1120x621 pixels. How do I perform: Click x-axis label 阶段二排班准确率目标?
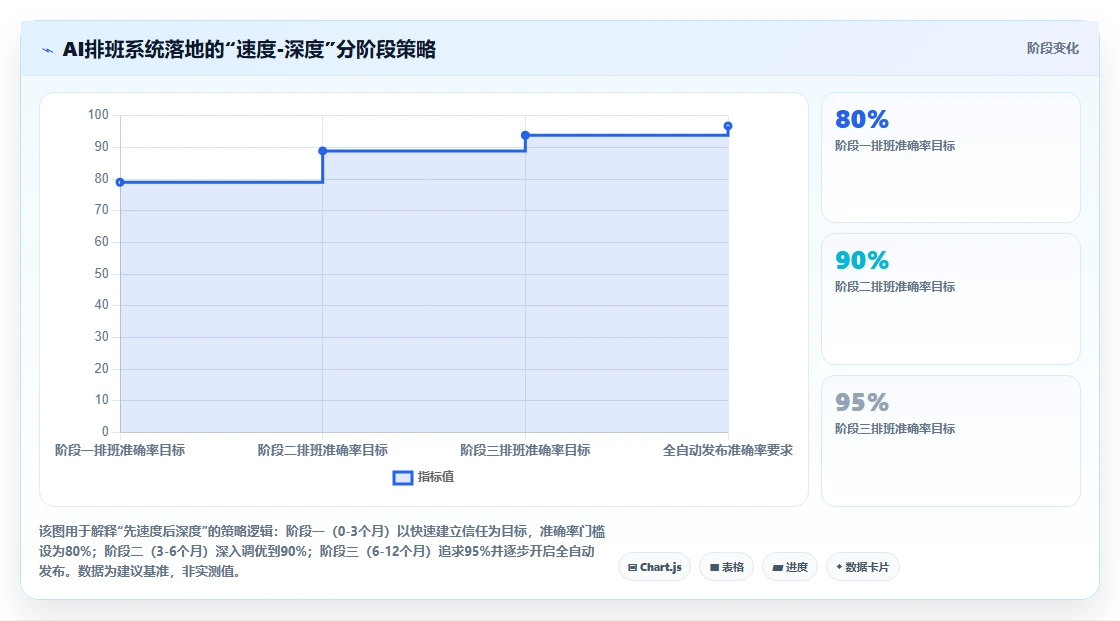[x=323, y=450]
